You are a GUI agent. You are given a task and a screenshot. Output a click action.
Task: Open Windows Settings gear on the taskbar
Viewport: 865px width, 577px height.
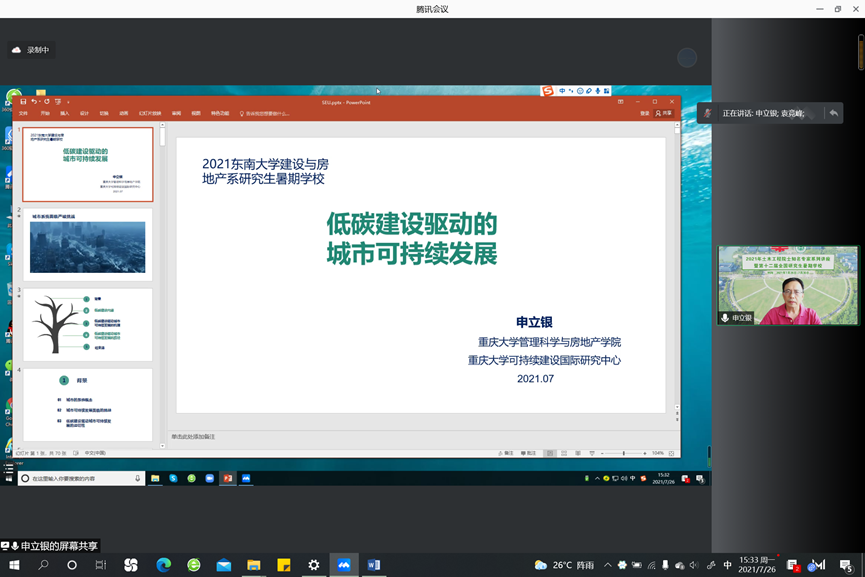click(x=314, y=565)
